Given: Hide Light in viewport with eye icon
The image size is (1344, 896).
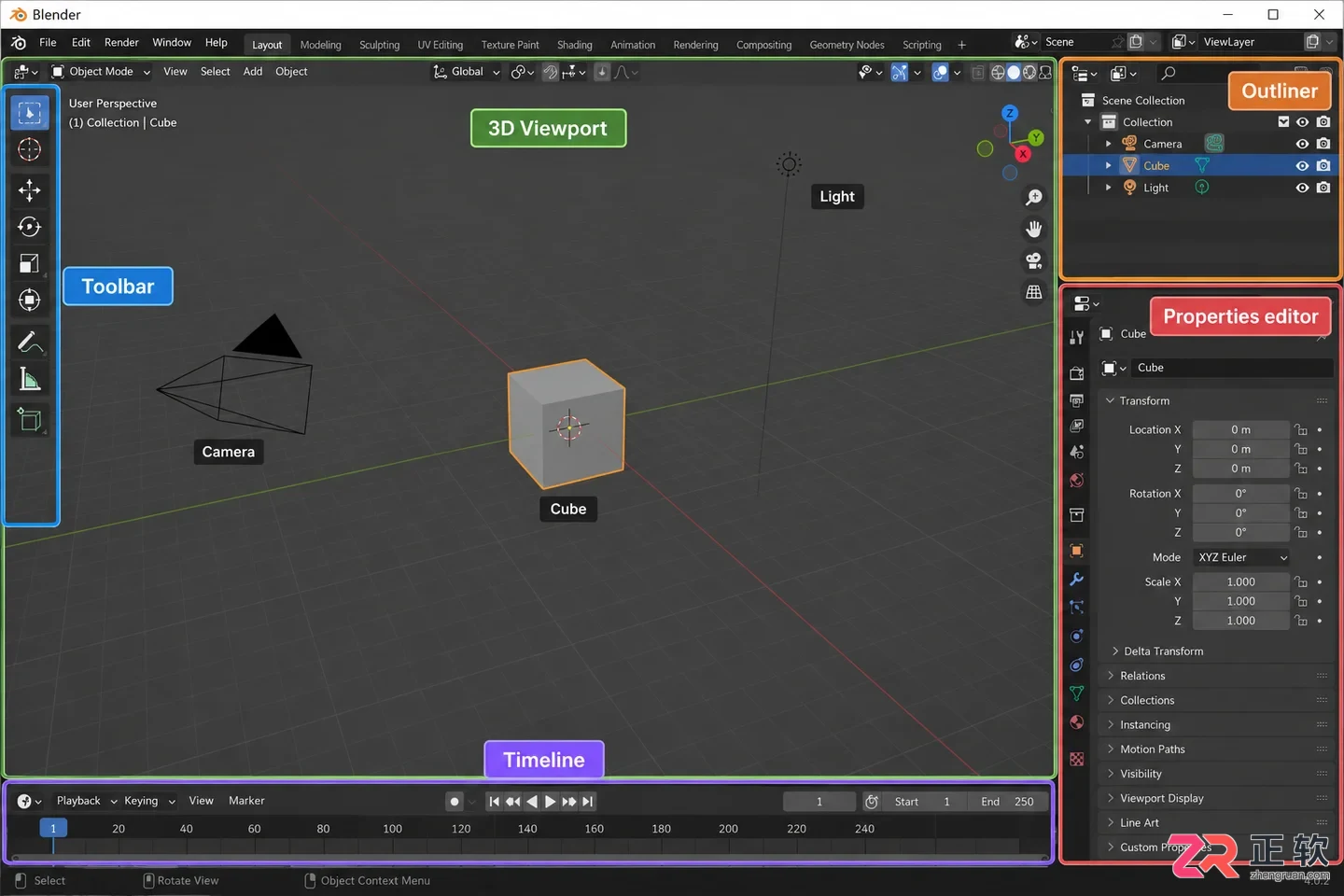Looking at the screenshot, I should pos(1302,188).
